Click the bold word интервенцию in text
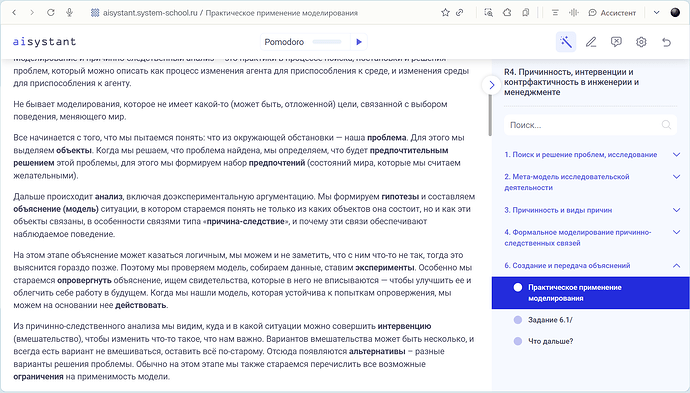Viewport: 690px width, 393px height. [x=404, y=326]
